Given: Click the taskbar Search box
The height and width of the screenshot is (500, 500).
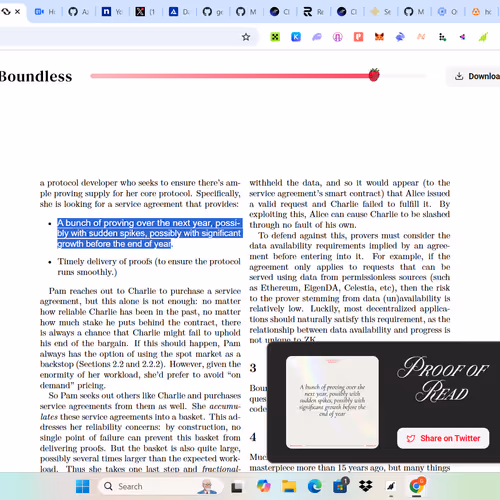Looking at the screenshot, I should [x=160, y=486].
